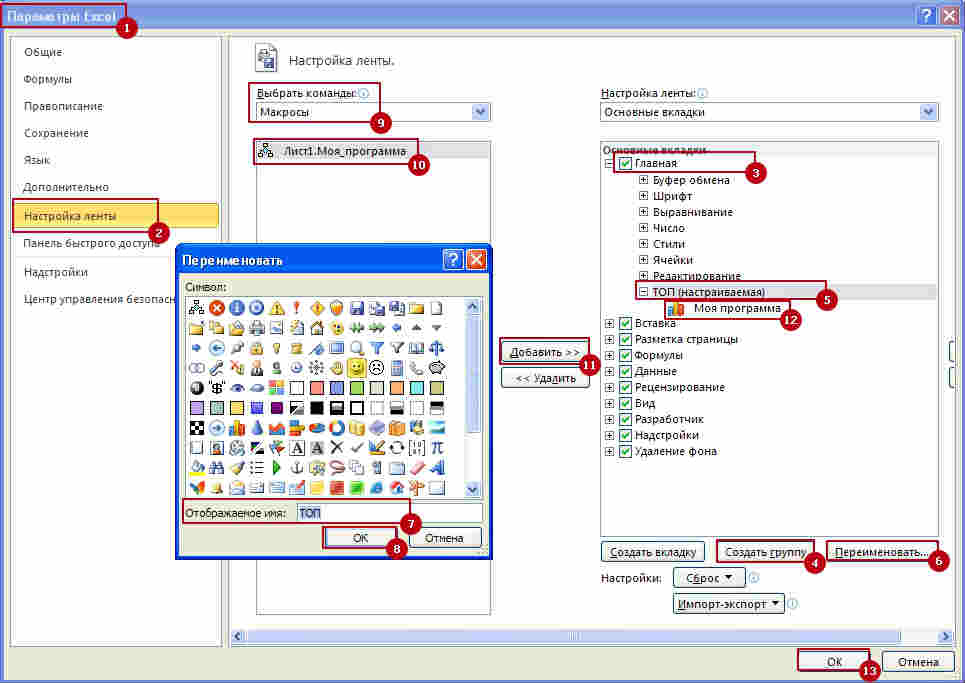Pick the sad face symbol
This screenshot has height=683, width=965.
375,367
